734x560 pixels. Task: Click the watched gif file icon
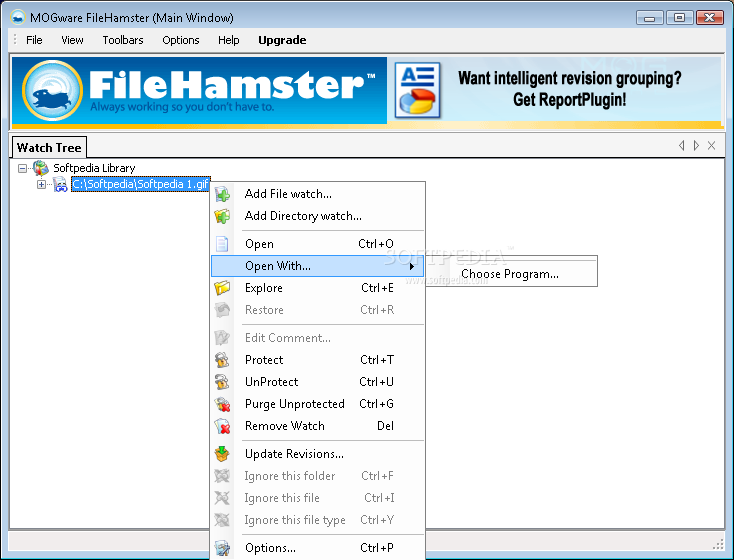click(60, 184)
